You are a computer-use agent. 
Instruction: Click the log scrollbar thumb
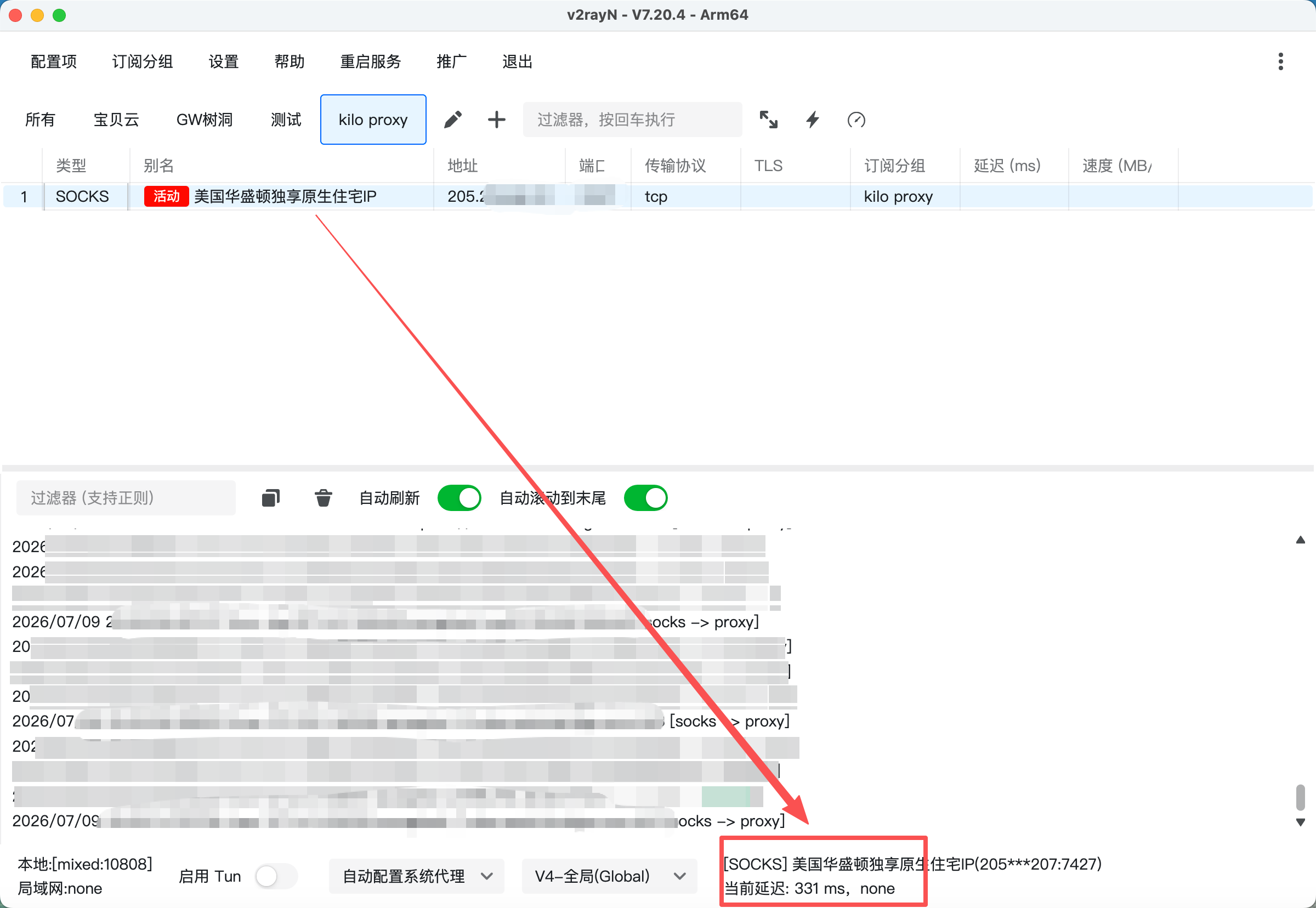(x=1300, y=797)
